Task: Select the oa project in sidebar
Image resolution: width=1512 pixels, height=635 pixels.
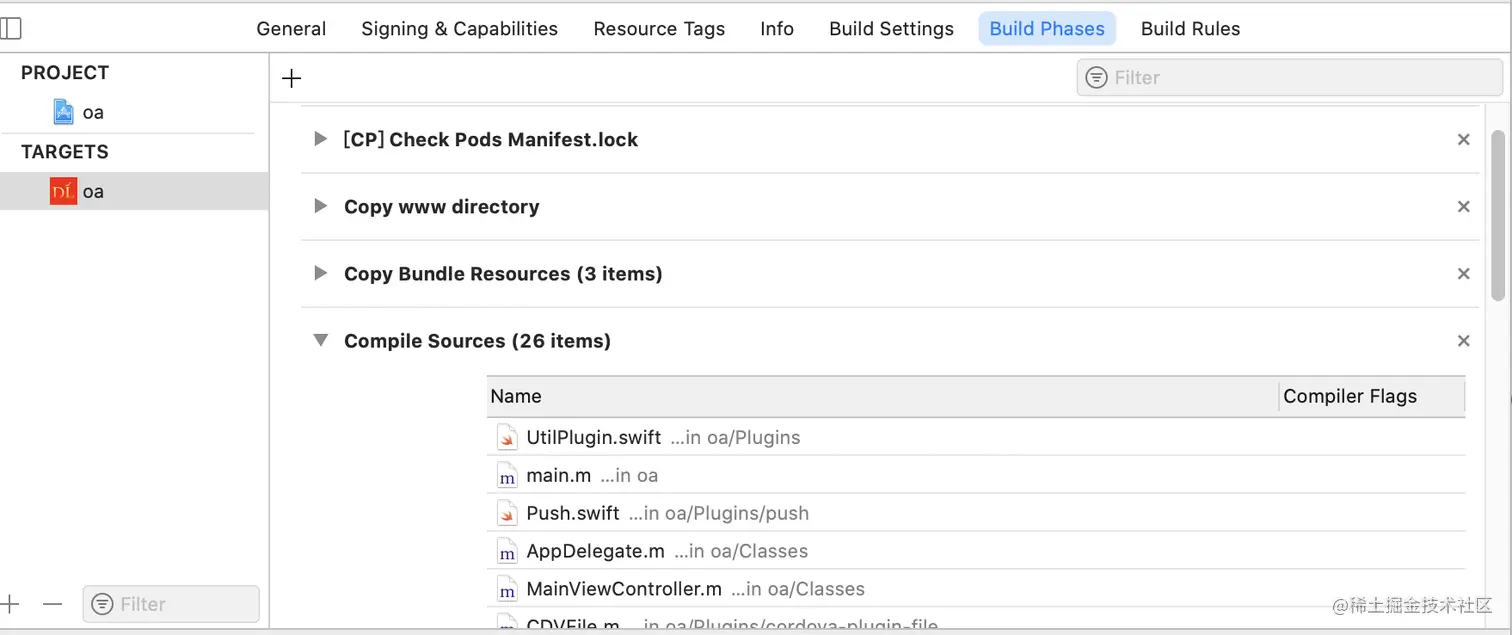Action: pos(92,112)
